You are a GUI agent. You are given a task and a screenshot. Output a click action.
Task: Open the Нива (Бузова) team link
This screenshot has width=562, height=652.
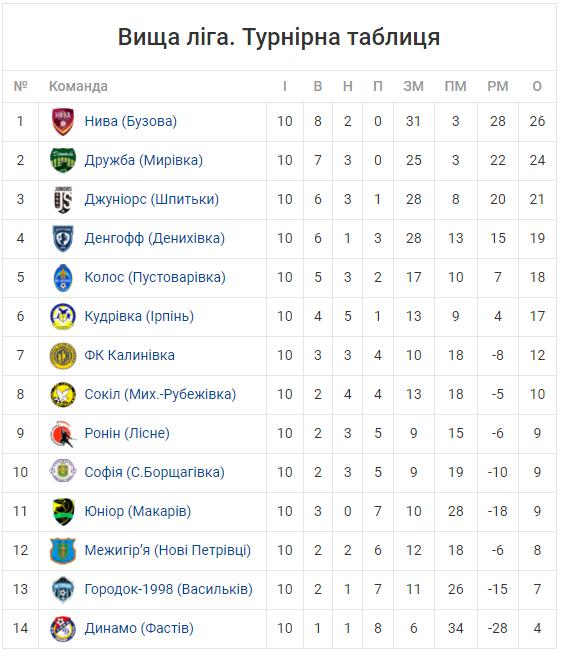coord(131,121)
